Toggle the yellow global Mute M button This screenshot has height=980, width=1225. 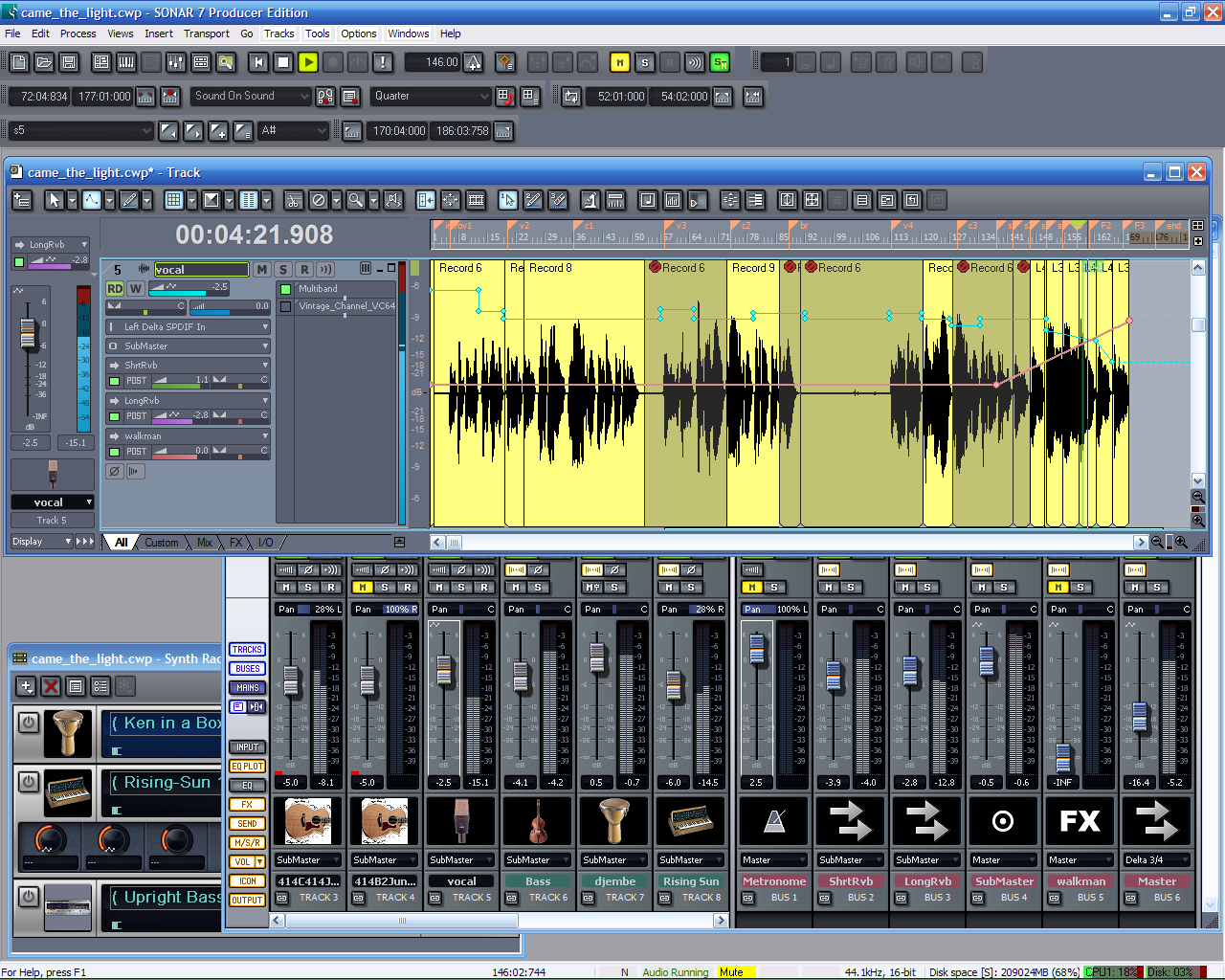[620, 62]
